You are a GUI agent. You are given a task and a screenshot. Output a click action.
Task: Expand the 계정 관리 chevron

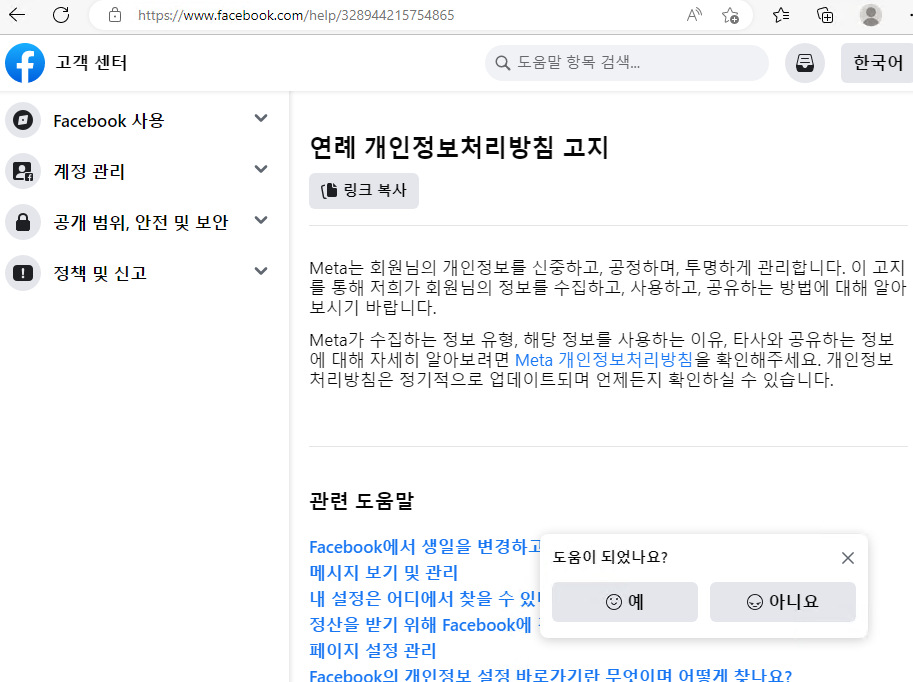[261, 169]
